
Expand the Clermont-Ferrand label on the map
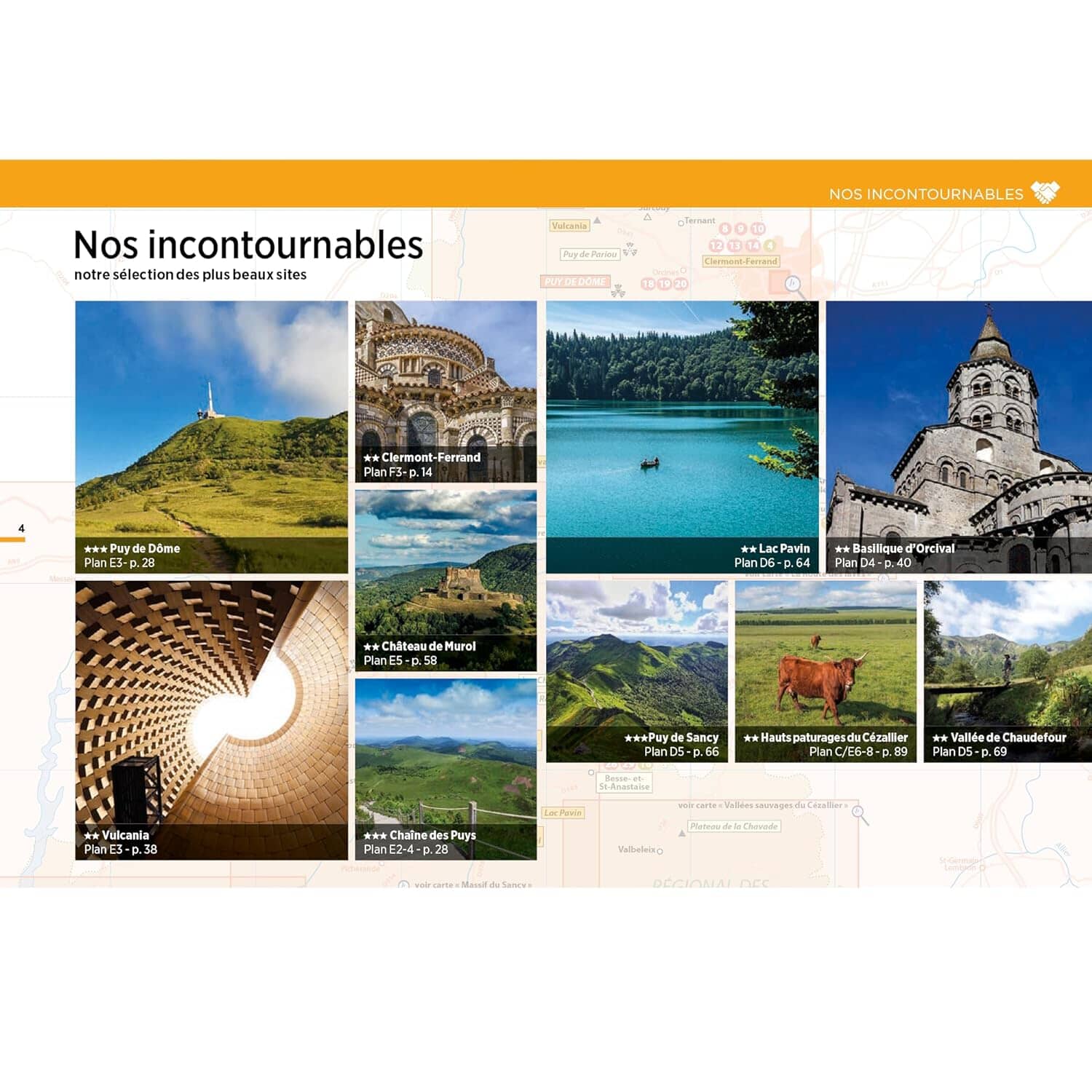tap(741, 261)
